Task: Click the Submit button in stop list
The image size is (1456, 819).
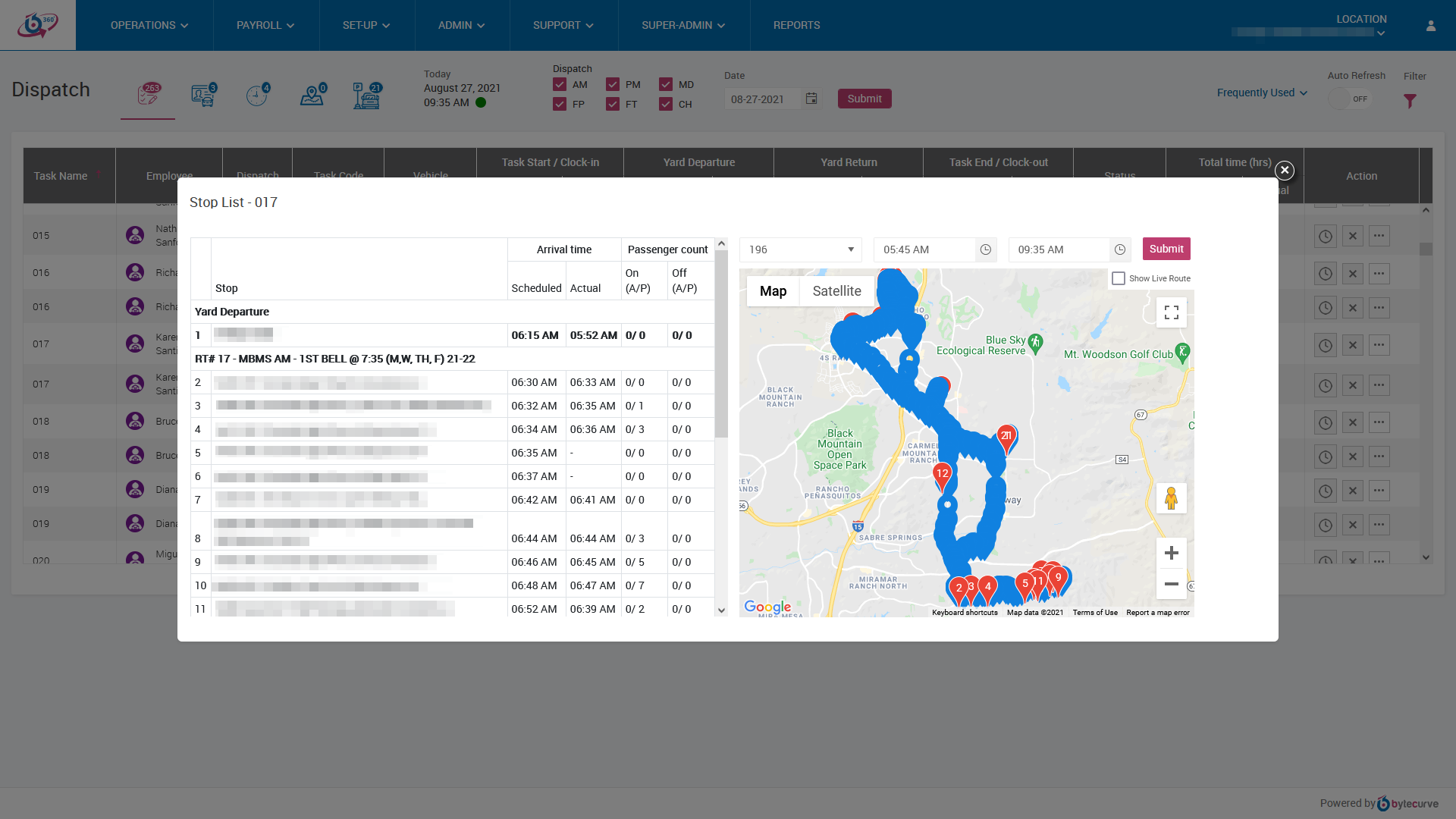Action: click(1166, 249)
